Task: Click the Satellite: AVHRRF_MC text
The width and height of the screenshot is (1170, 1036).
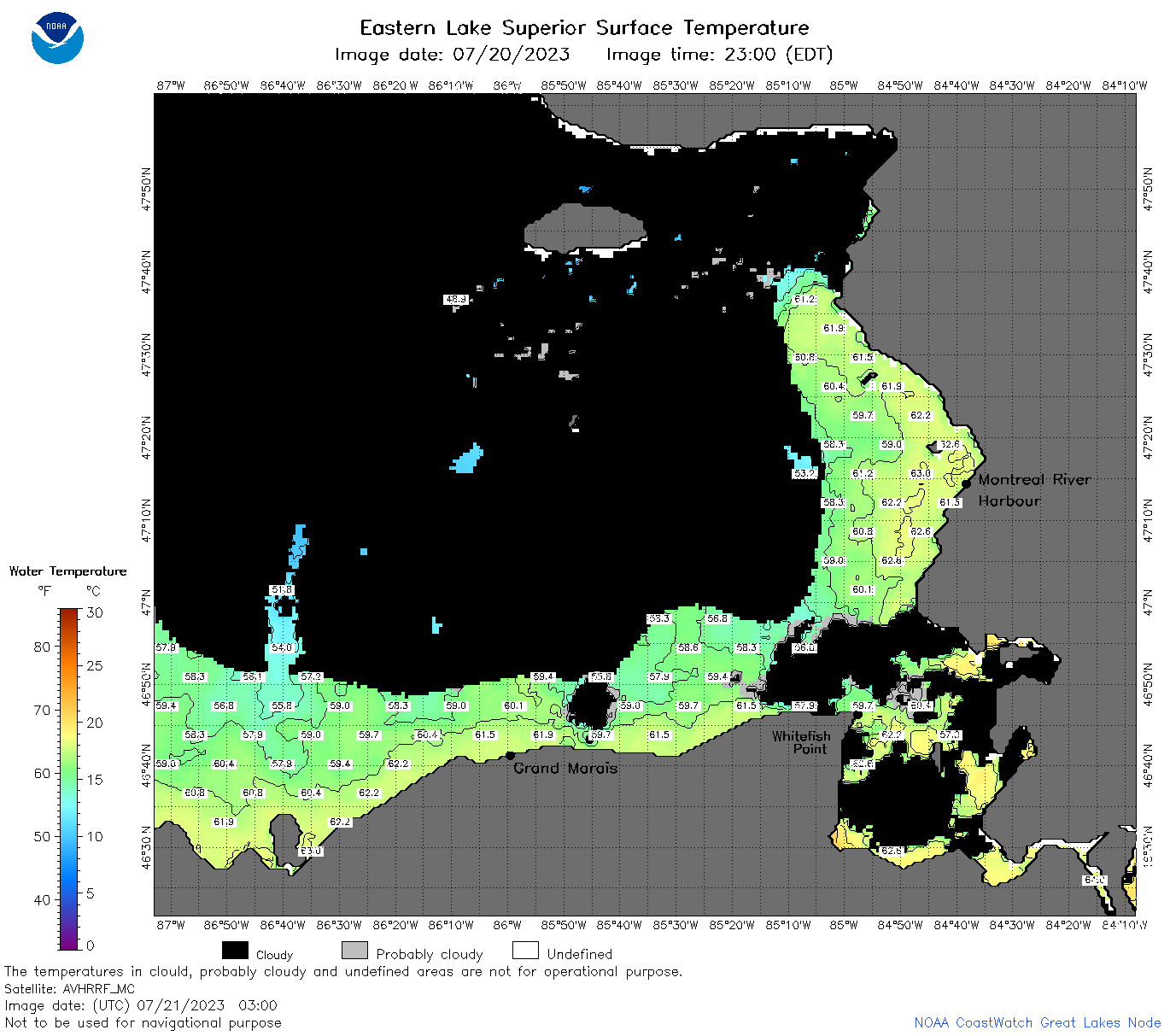Action: point(69,988)
